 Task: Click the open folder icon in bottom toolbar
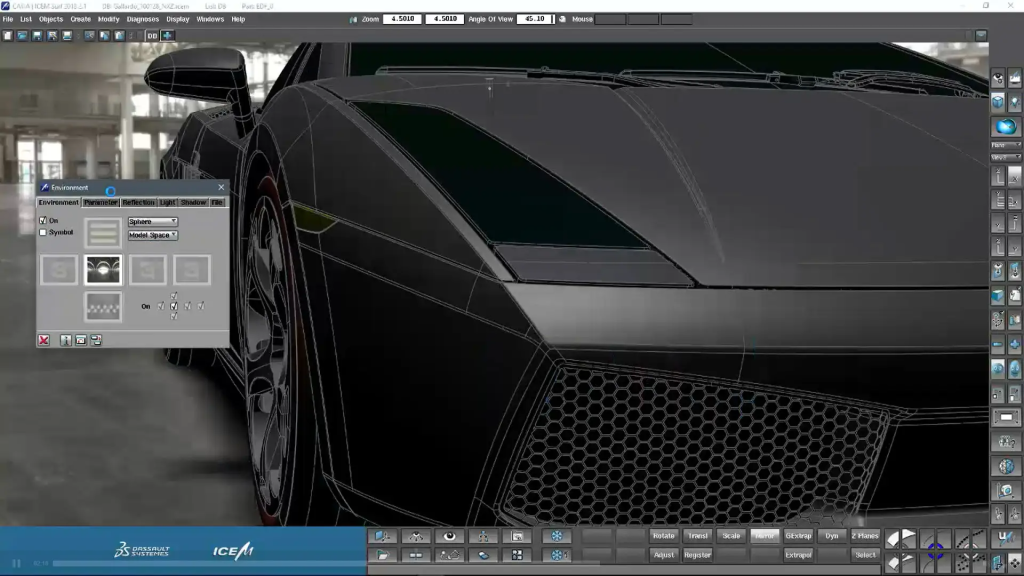tap(383, 555)
